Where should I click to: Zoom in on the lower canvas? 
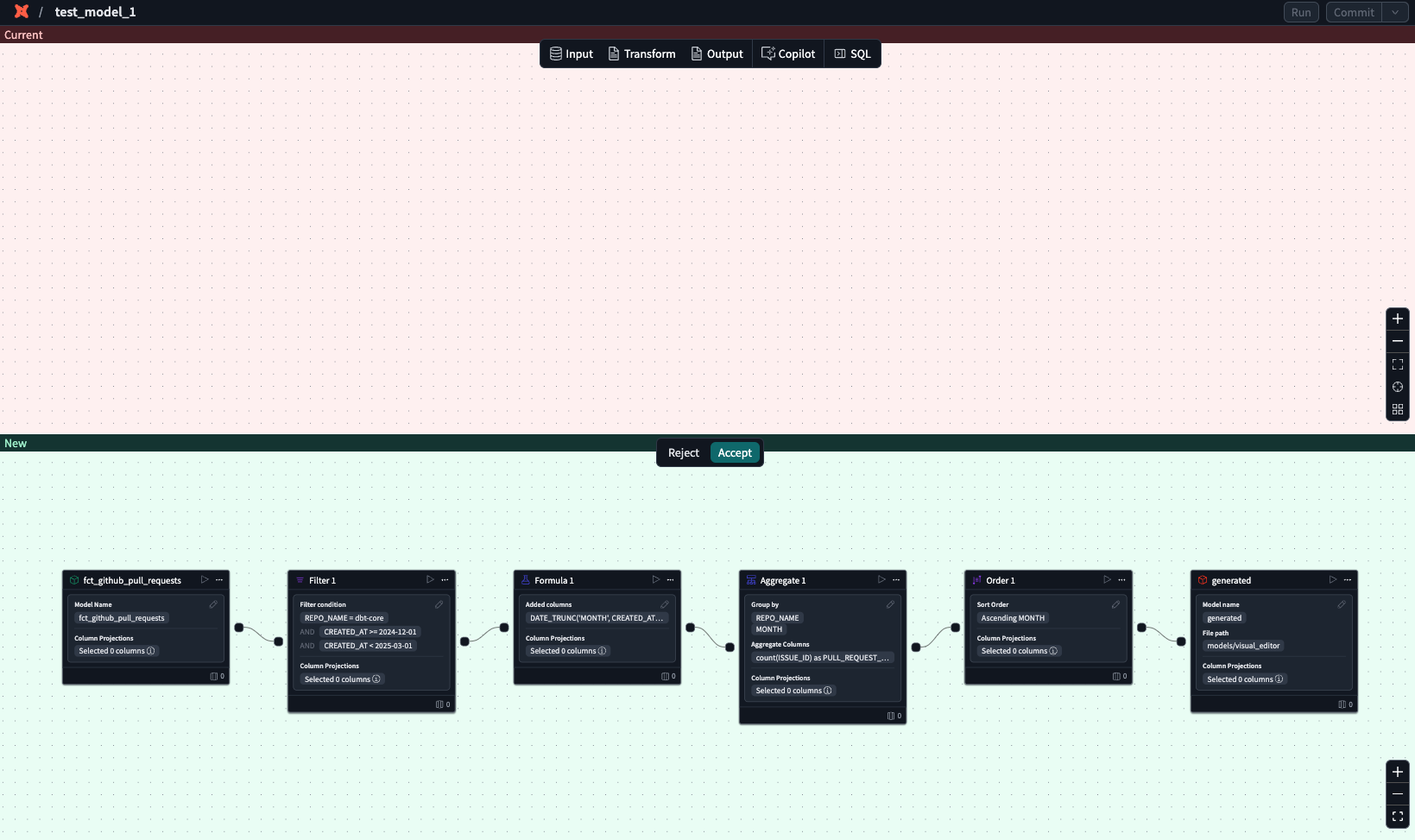[1398, 772]
